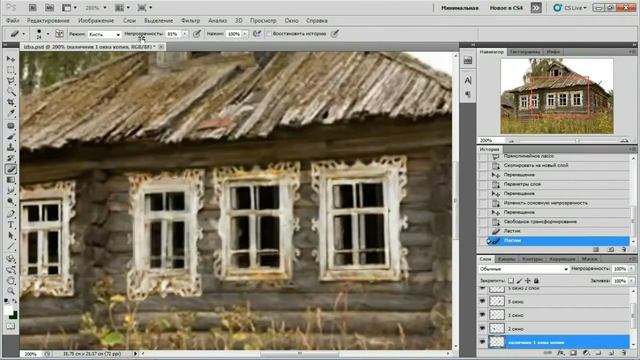This screenshot has width=640, height=360.
Task: Open the 'Фильтр' menu
Action: (191, 20)
